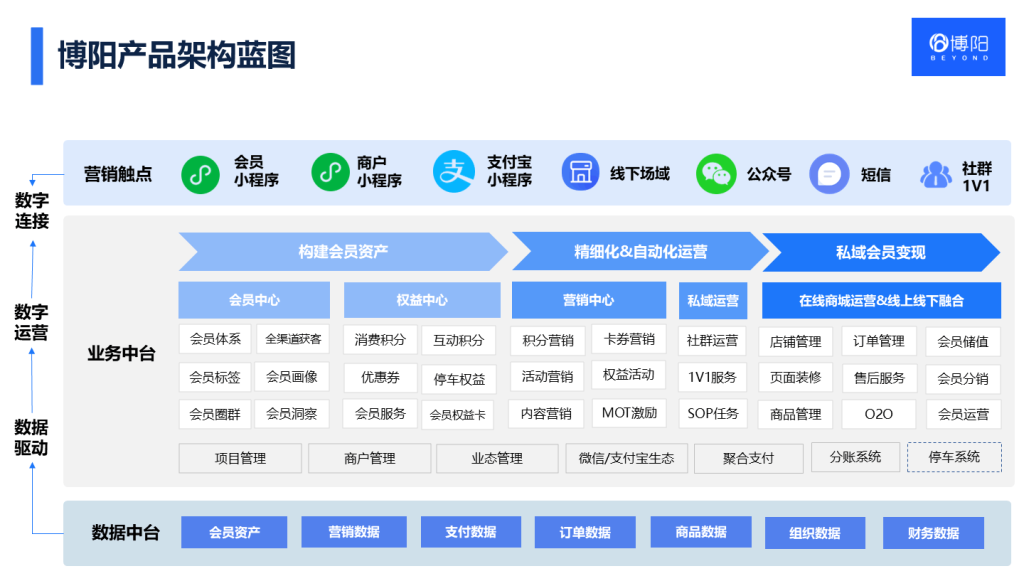Viewport: 1024px width, 576px height.
Task: Click the 私域运营 blue header block
Action: pos(712,300)
